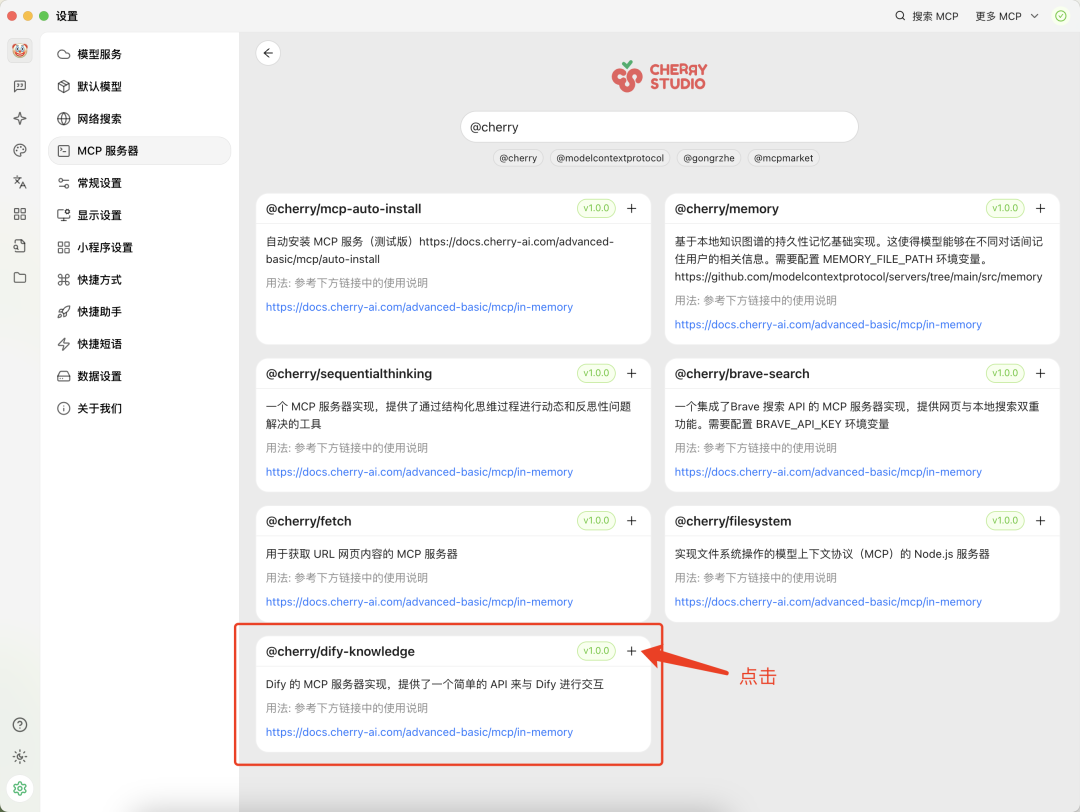Select MCP 服务器 menu item
This screenshot has width=1080, height=812.
[x=139, y=150]
